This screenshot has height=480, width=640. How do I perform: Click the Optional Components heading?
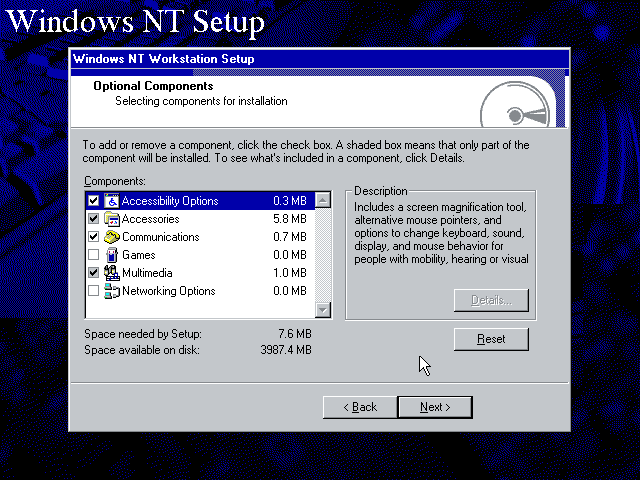[153, 86]
